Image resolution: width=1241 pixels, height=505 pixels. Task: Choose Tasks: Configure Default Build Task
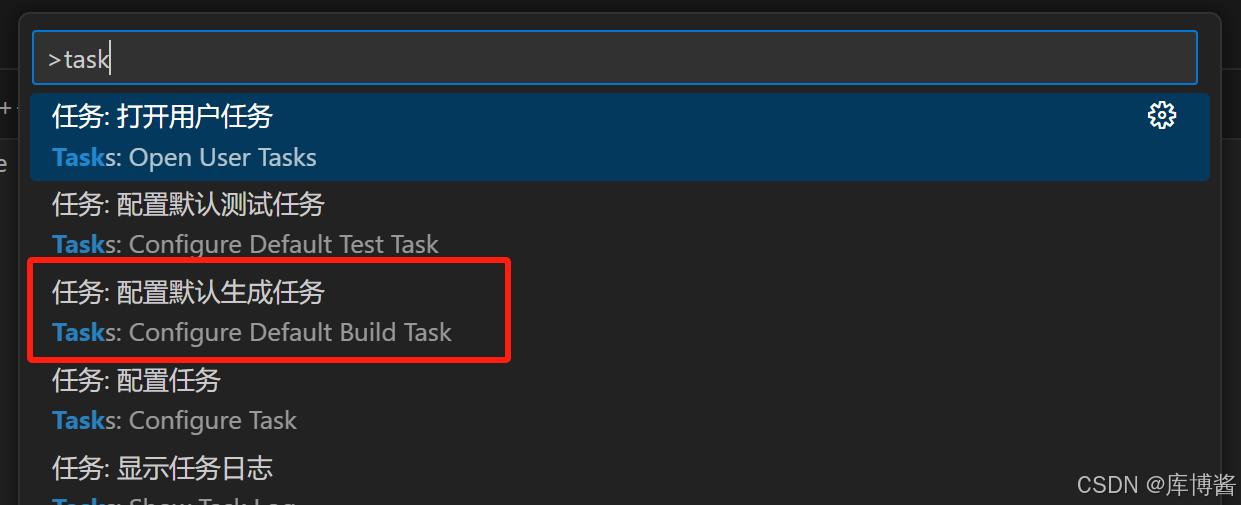tap(252, 333)
